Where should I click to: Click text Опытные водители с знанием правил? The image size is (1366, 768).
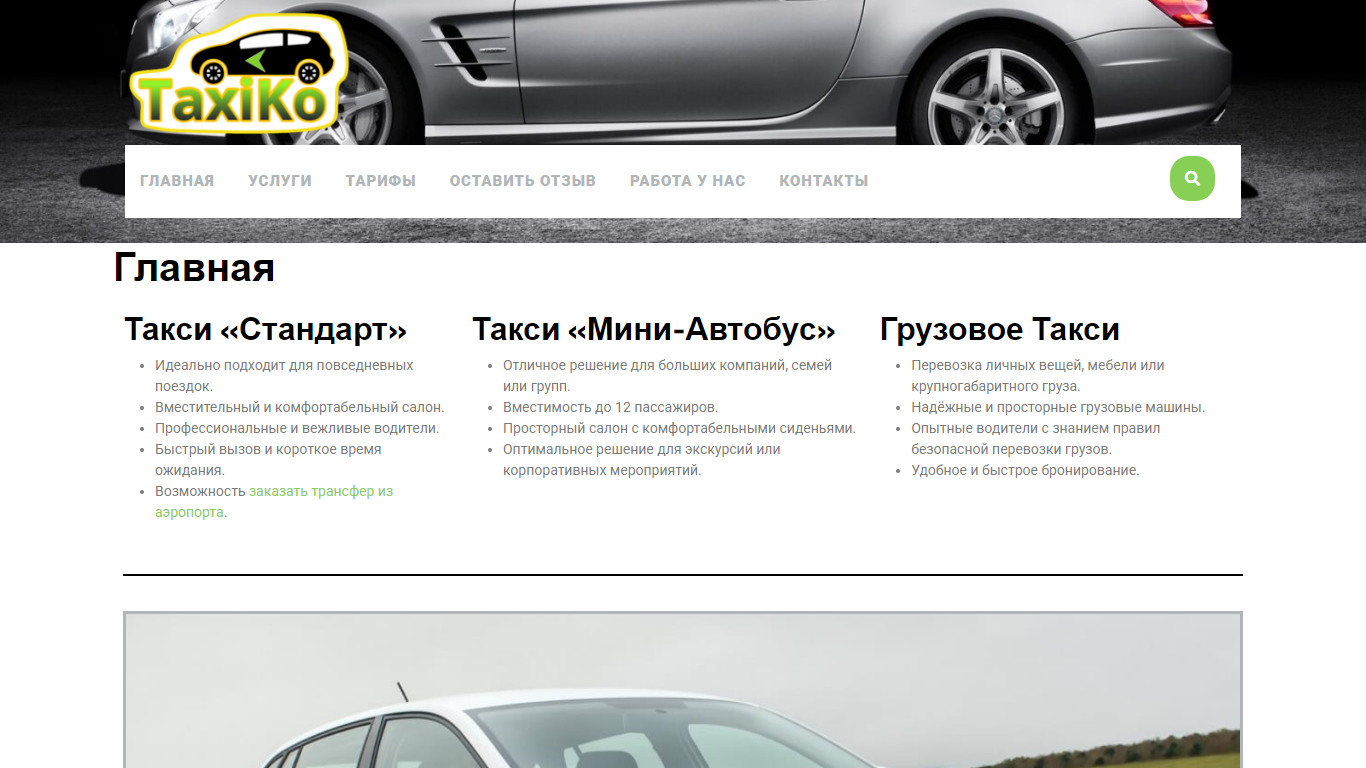[x=1036, y=428]
